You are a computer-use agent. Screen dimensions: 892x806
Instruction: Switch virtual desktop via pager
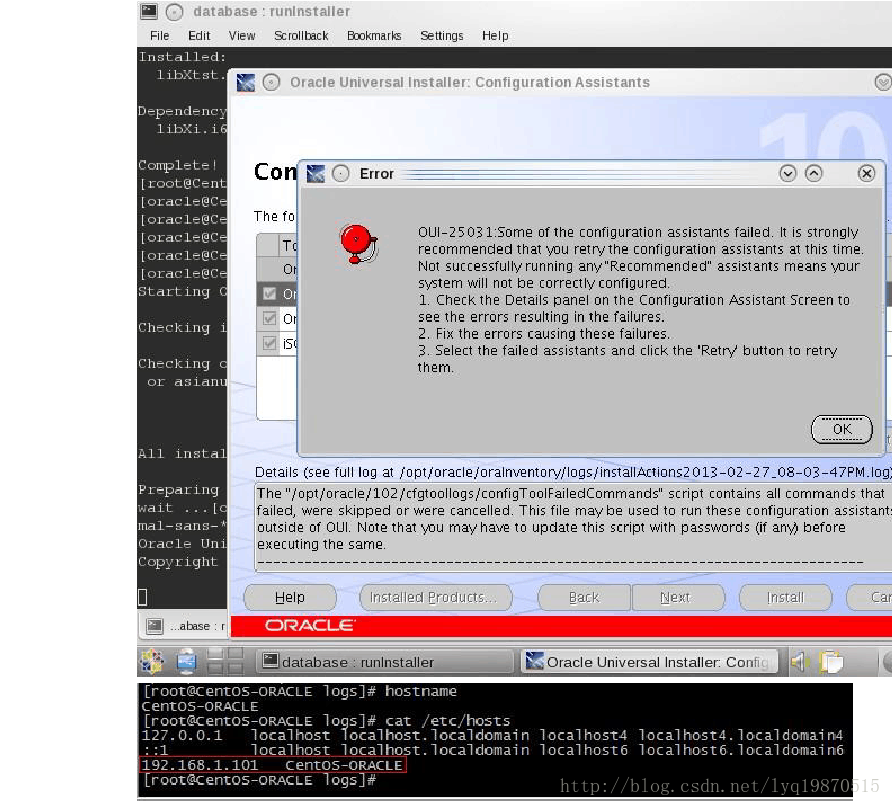225,662
